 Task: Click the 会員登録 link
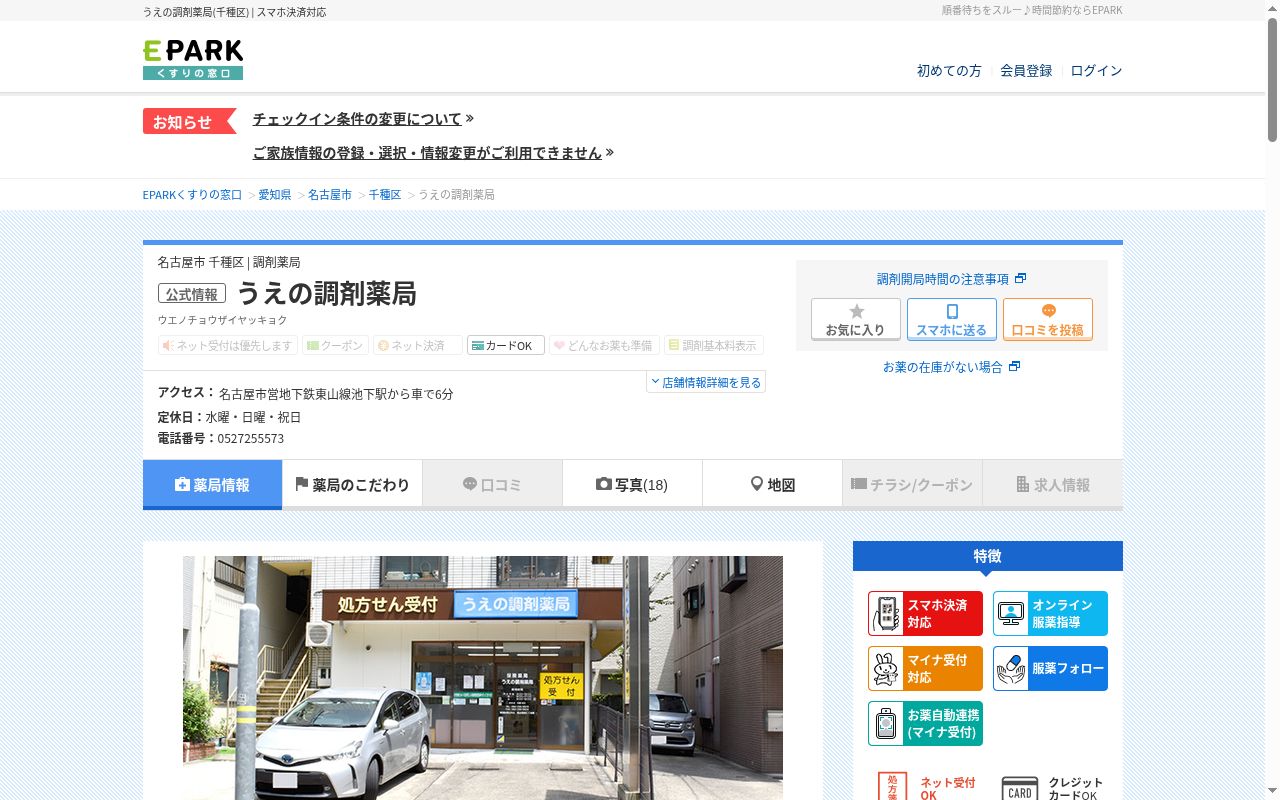click(x=1026, y=71)
